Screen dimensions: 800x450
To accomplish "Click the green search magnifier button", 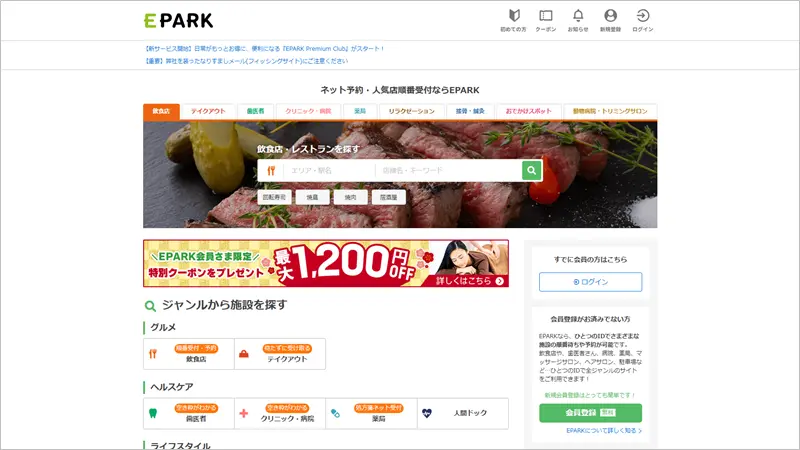I will pos(532,170).
